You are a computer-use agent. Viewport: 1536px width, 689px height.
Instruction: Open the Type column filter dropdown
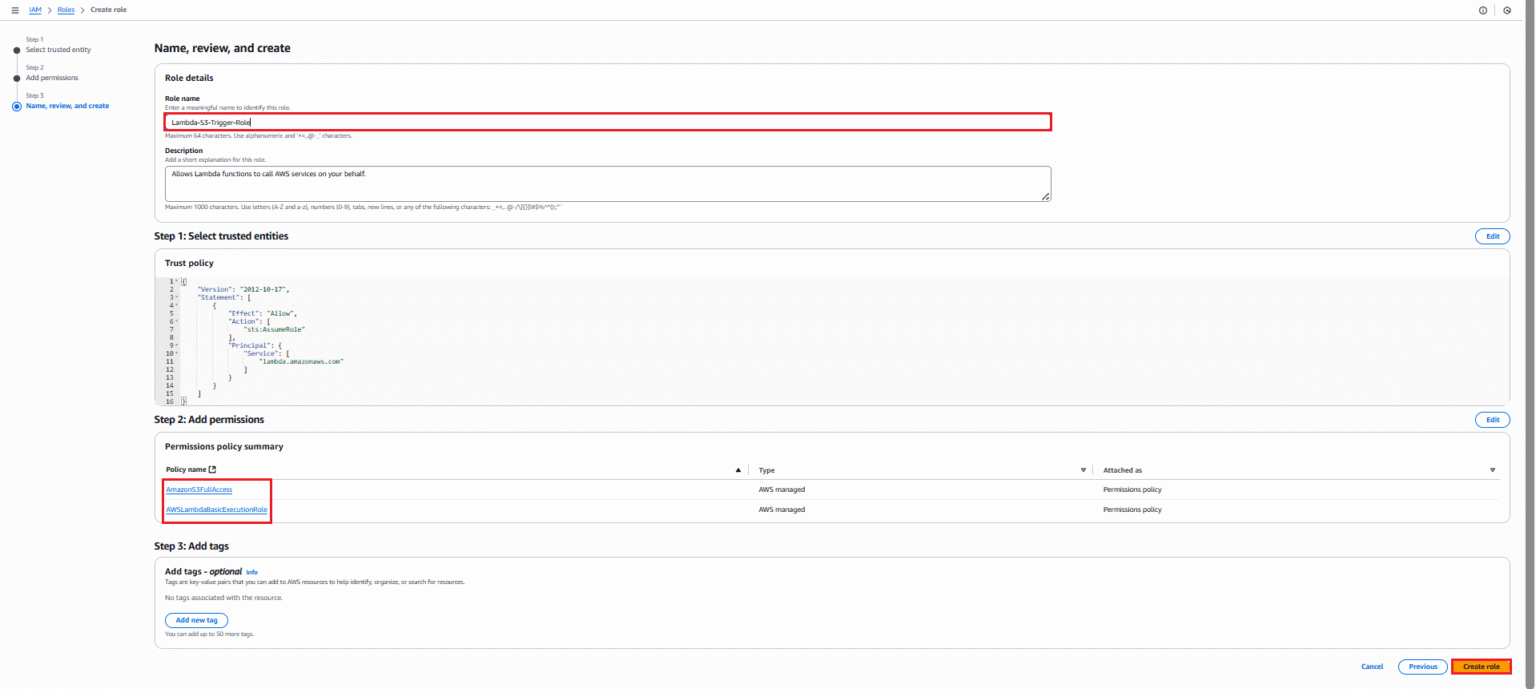(x=1083, y=469)
